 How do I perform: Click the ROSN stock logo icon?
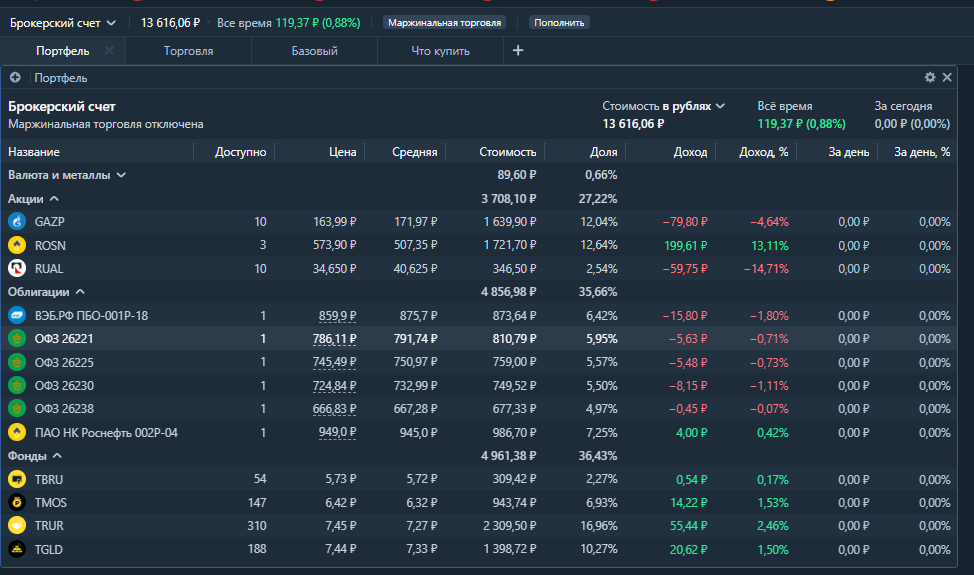tap(16, 245)
